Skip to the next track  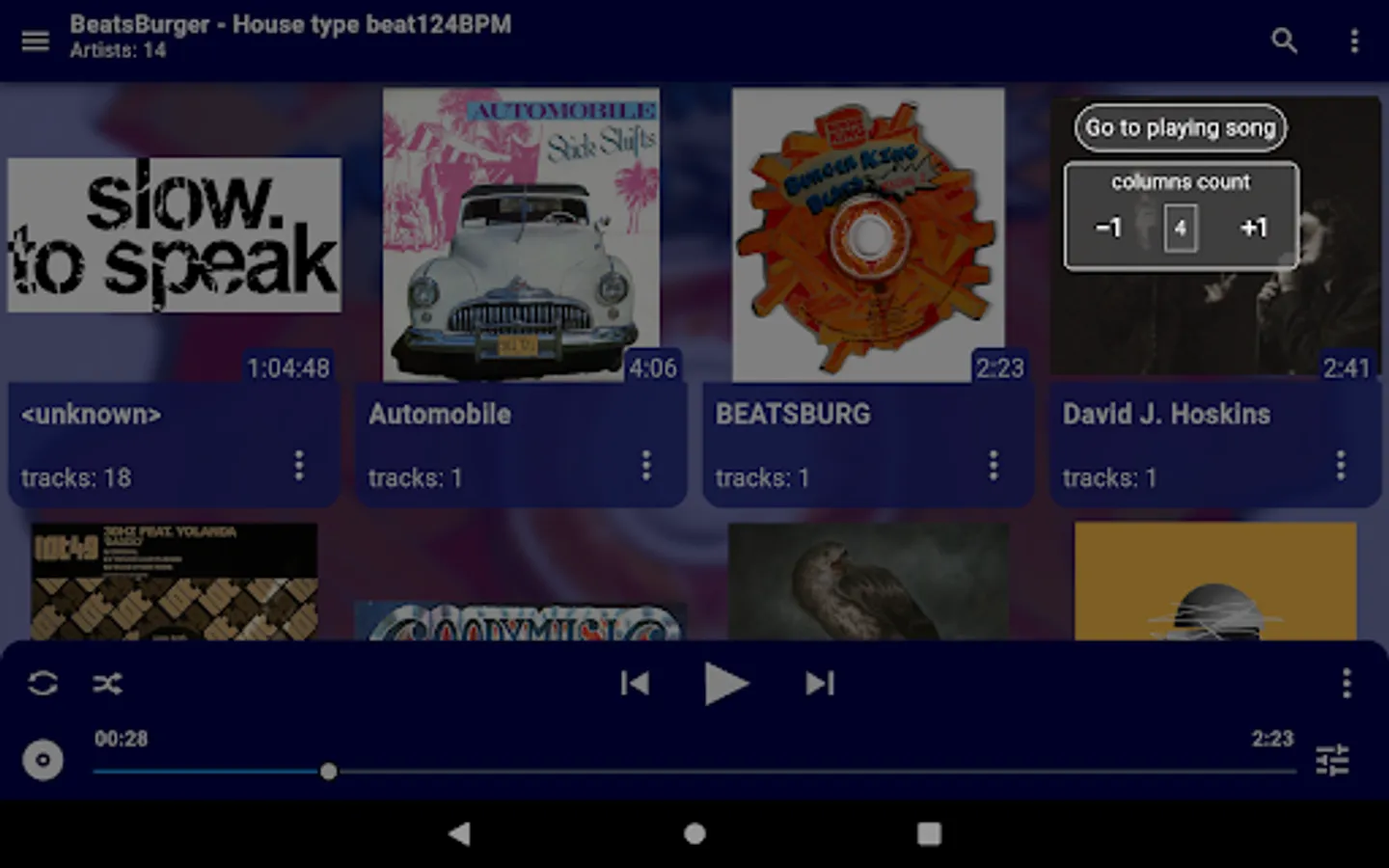point(819,684)
